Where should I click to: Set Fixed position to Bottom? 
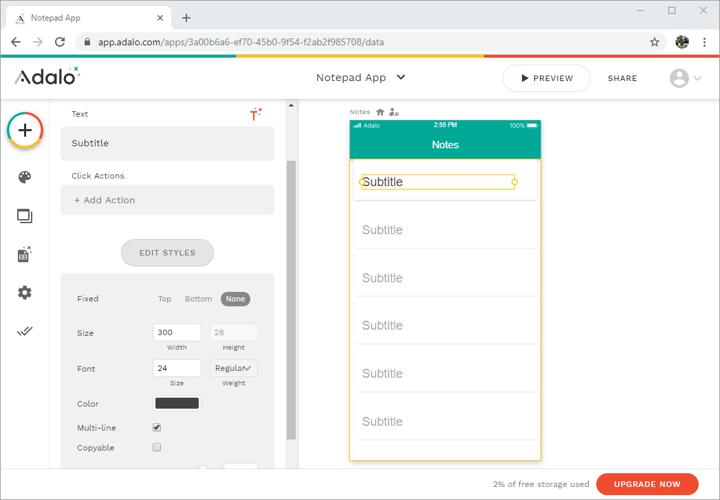click(198, 299)
